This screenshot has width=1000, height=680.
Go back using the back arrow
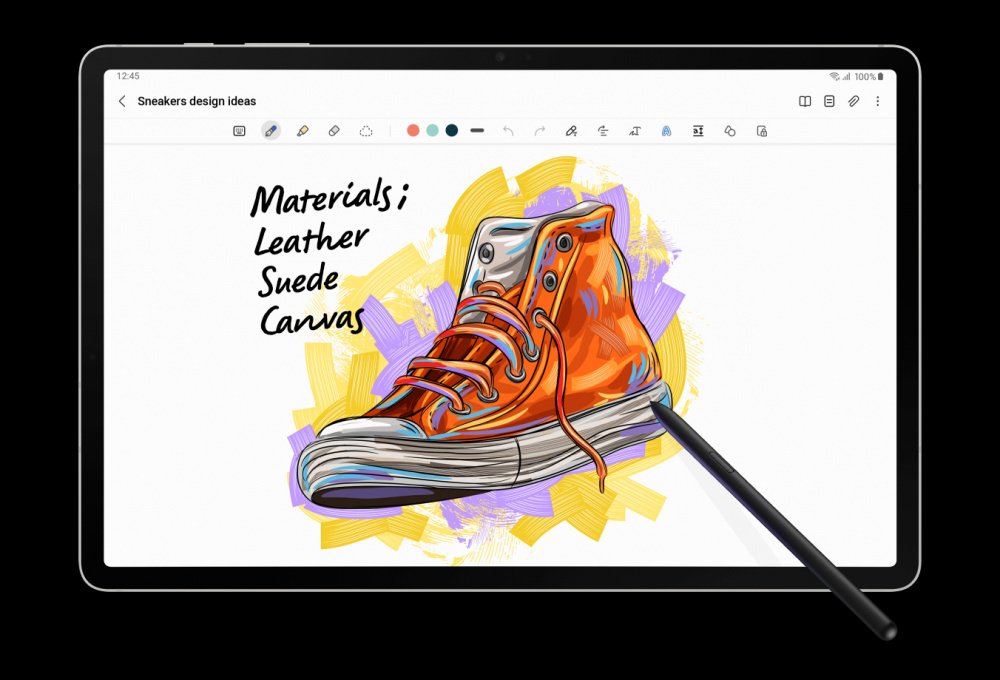(x=122, y=101)
